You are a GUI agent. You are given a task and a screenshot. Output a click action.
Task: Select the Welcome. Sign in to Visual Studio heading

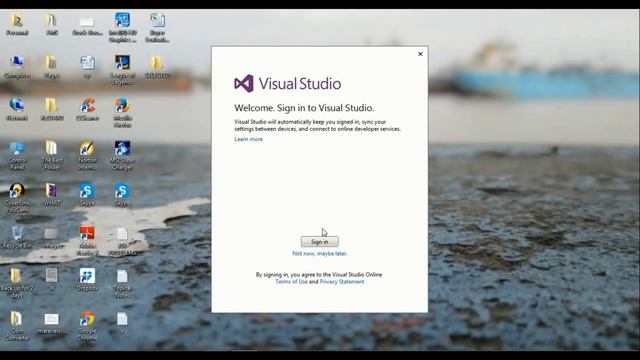tap(304, 108)
